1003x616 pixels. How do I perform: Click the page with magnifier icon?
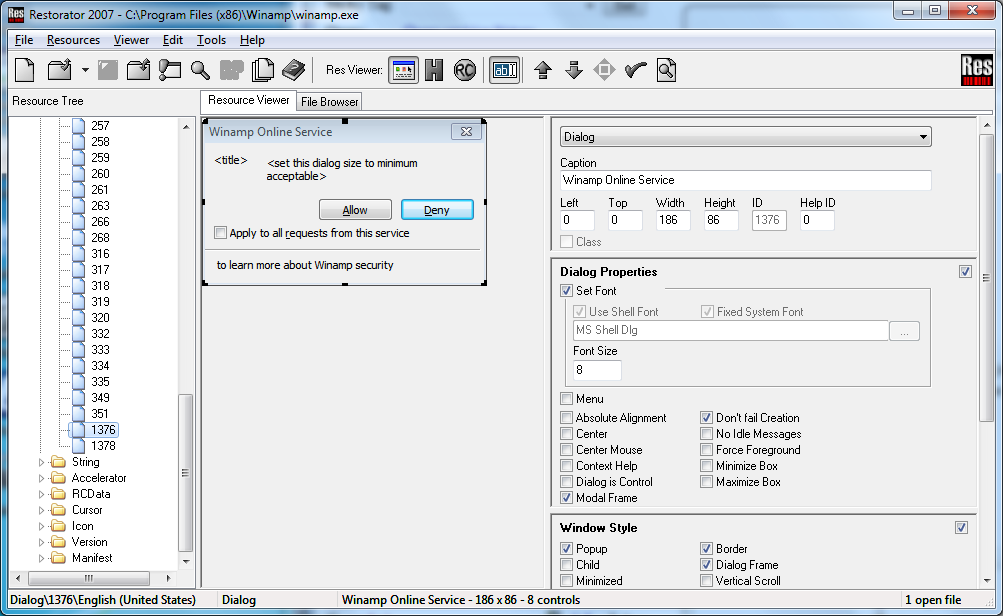[x=666, y=70]
